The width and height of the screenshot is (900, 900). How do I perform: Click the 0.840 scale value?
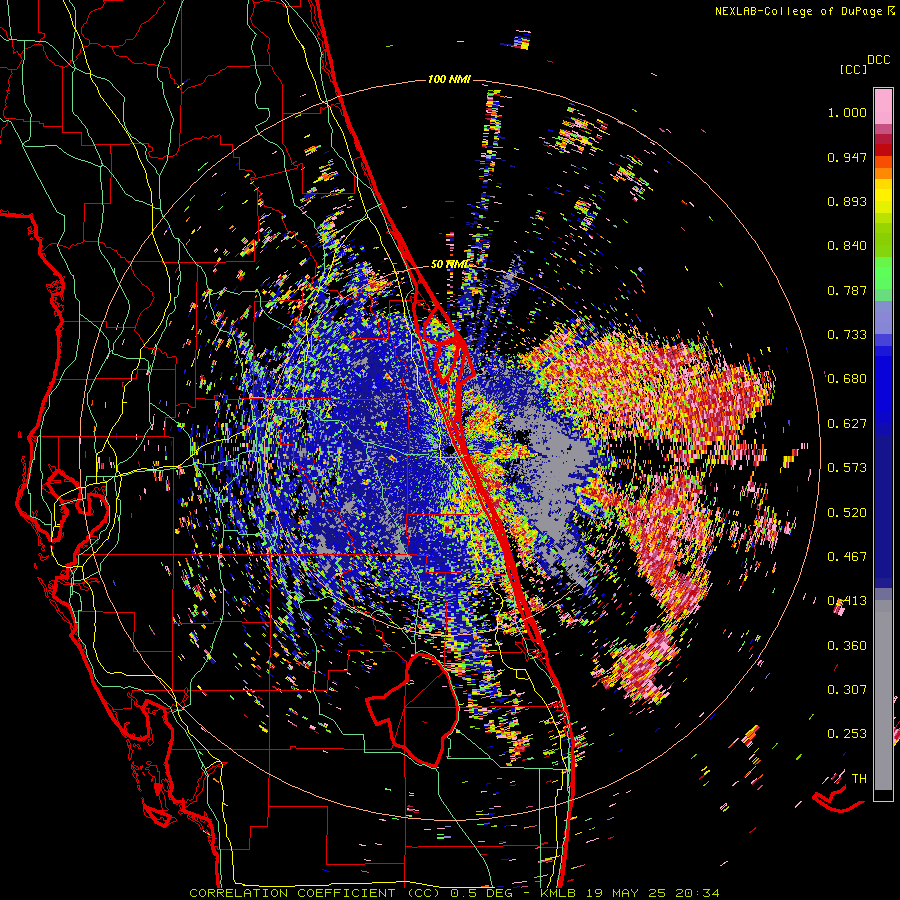847,246
